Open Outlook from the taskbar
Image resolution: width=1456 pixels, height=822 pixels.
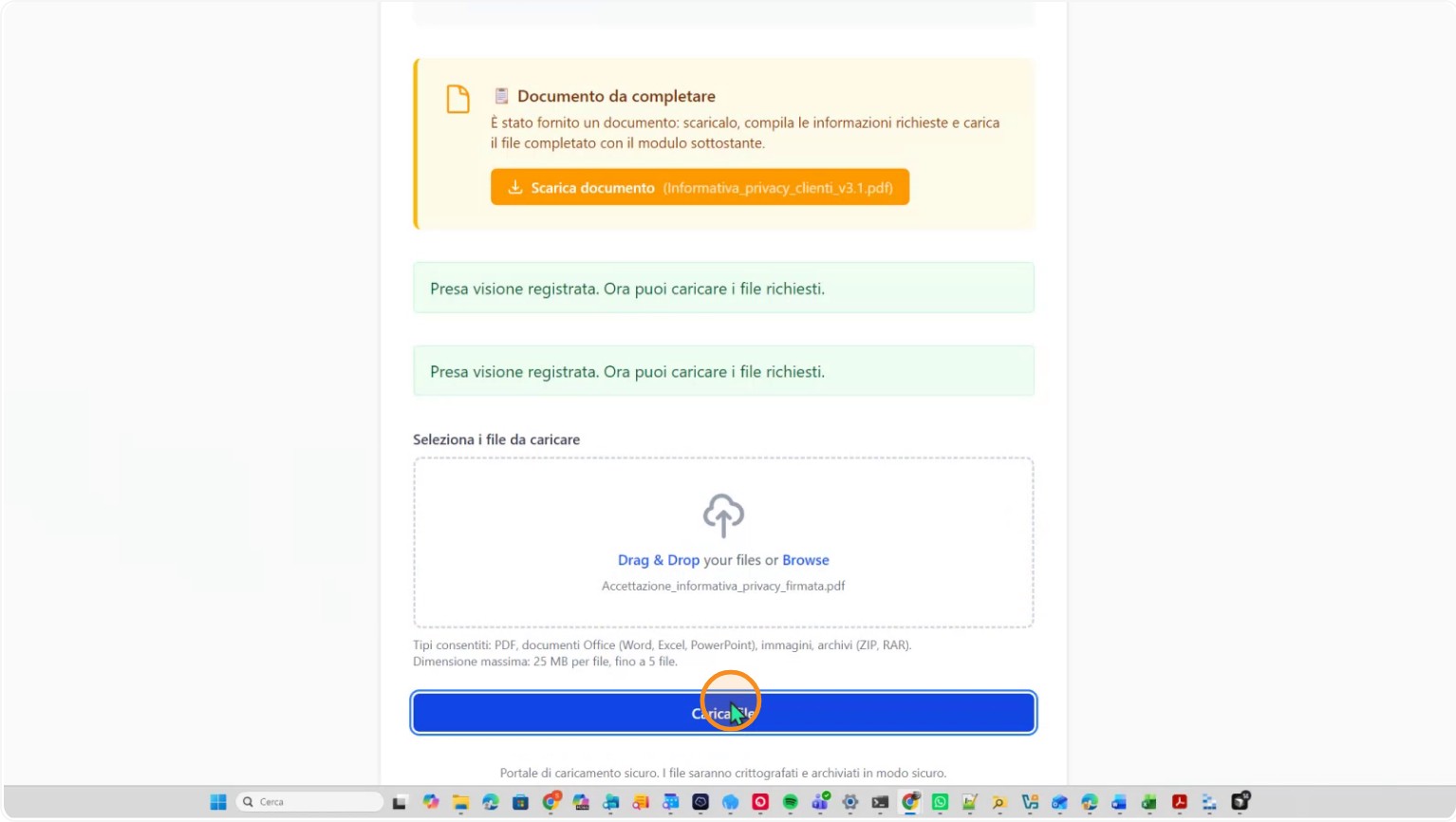point(1059,802)
